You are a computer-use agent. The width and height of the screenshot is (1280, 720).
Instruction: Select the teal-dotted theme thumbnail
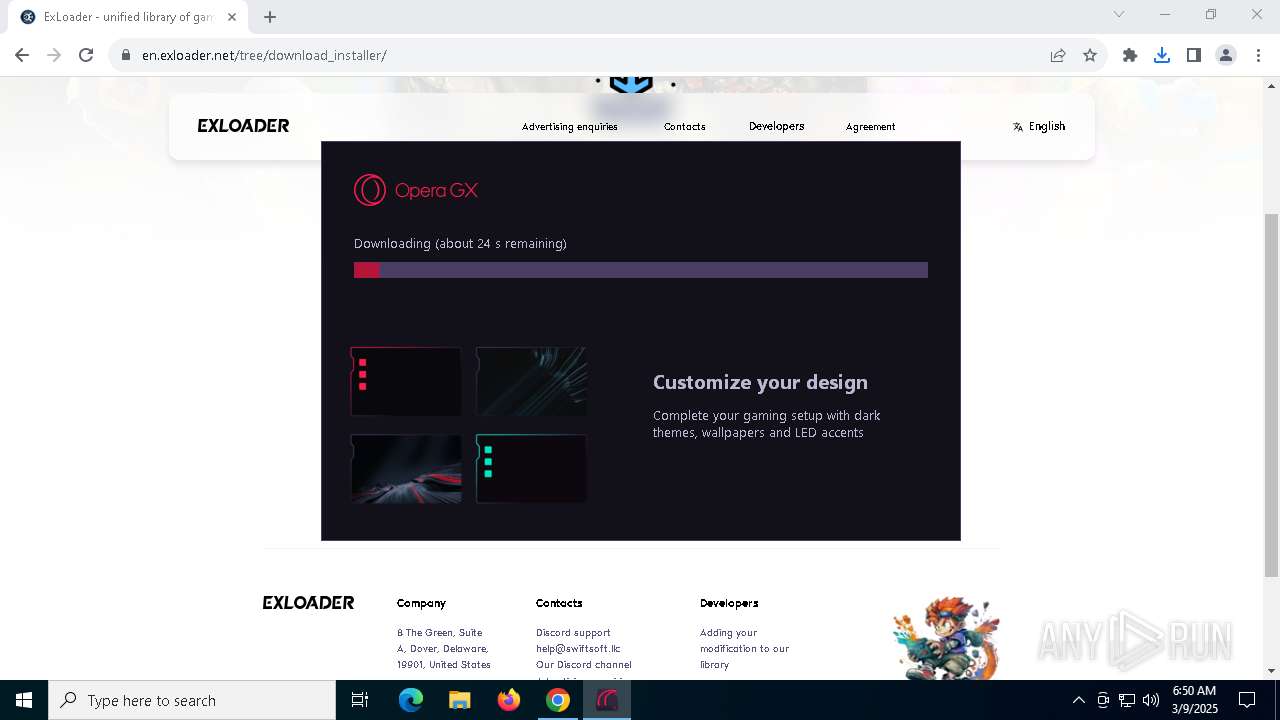(531, 468)
